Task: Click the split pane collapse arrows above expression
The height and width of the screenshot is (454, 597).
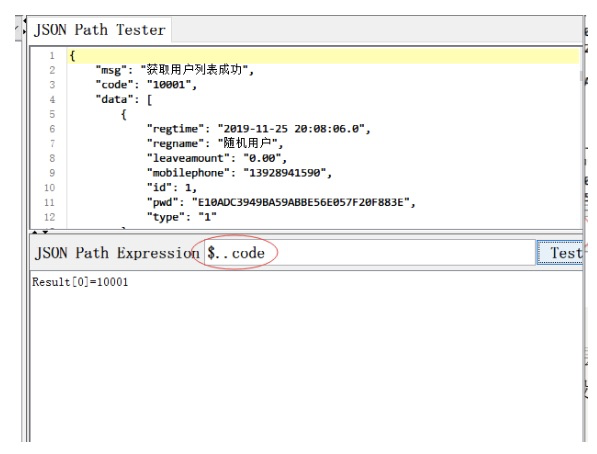Action: tap(40, 232)
